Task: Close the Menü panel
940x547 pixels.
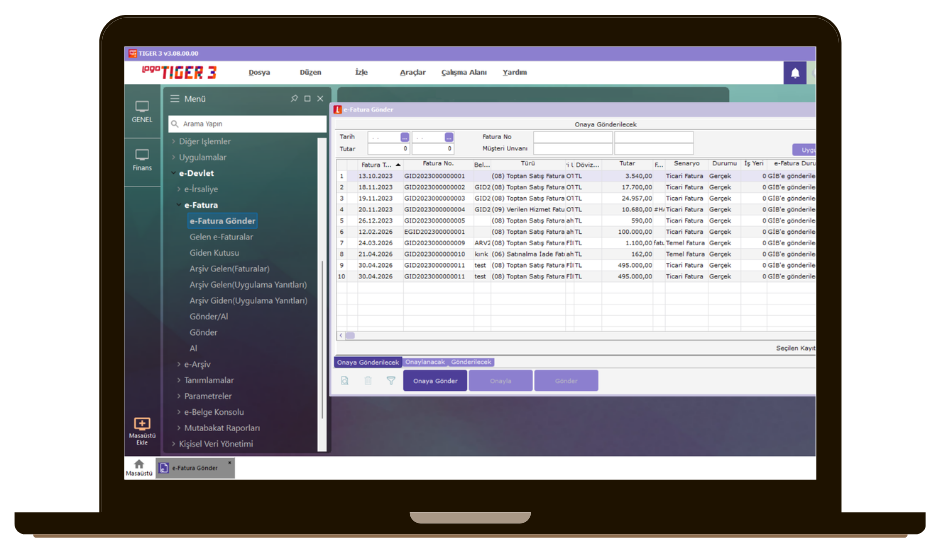Action: pos(320,98)
